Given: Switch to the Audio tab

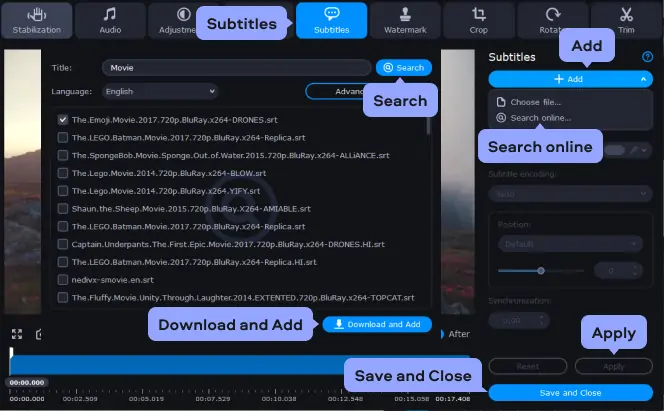Looking at the screenshot, I should (x=110, y=21).
